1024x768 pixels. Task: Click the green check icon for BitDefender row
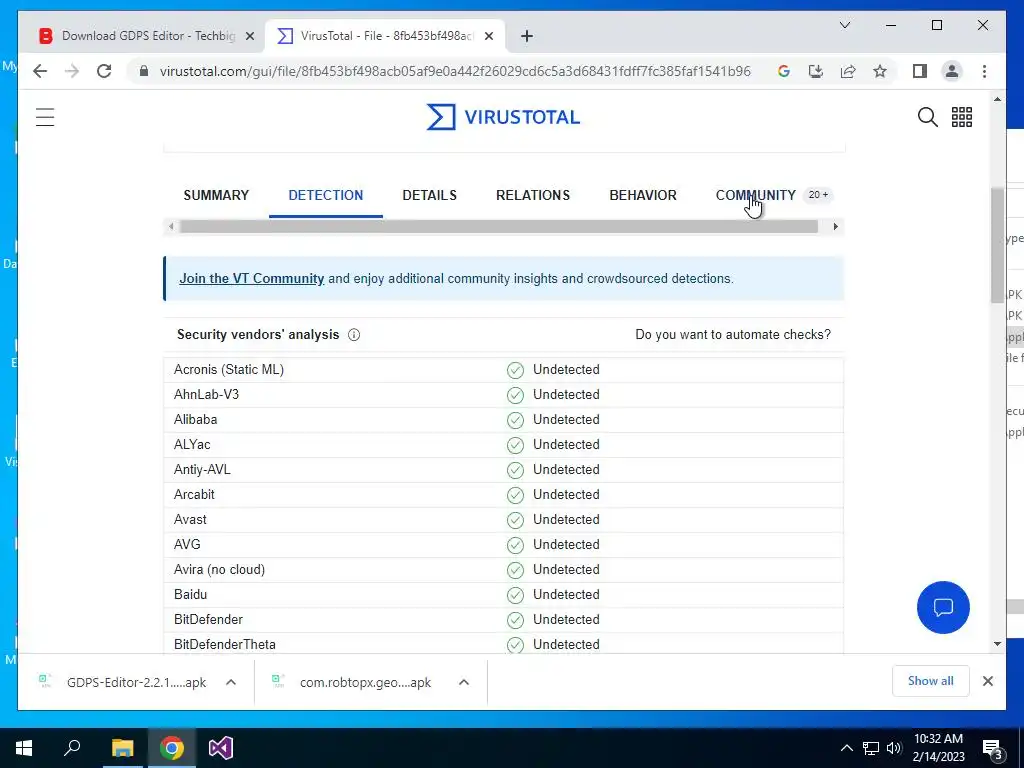coord(515,620)
